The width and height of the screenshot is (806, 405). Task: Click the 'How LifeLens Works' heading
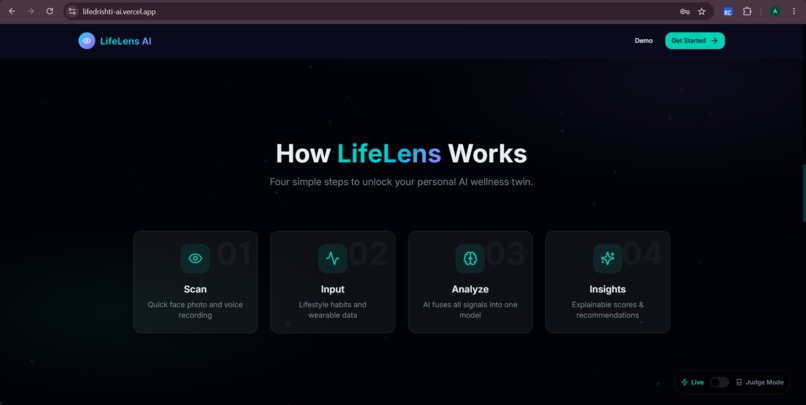[x=401, y=154]
